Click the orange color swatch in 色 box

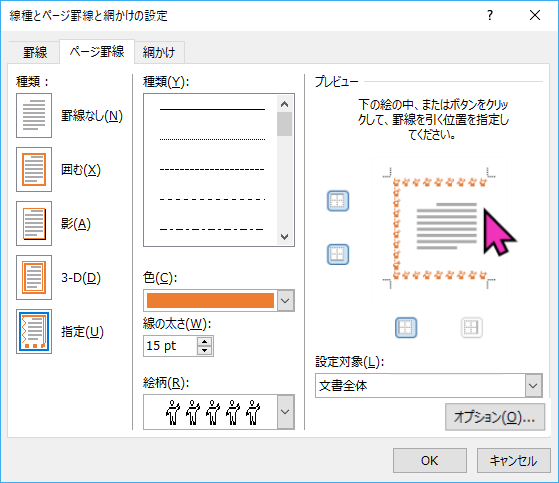[x=210, y=300]
